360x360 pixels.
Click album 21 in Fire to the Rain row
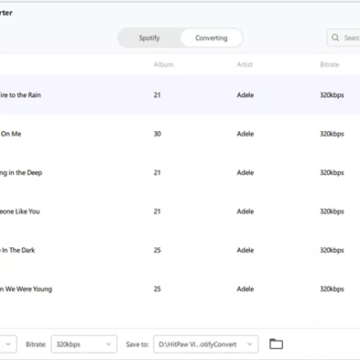pos(157,95)
